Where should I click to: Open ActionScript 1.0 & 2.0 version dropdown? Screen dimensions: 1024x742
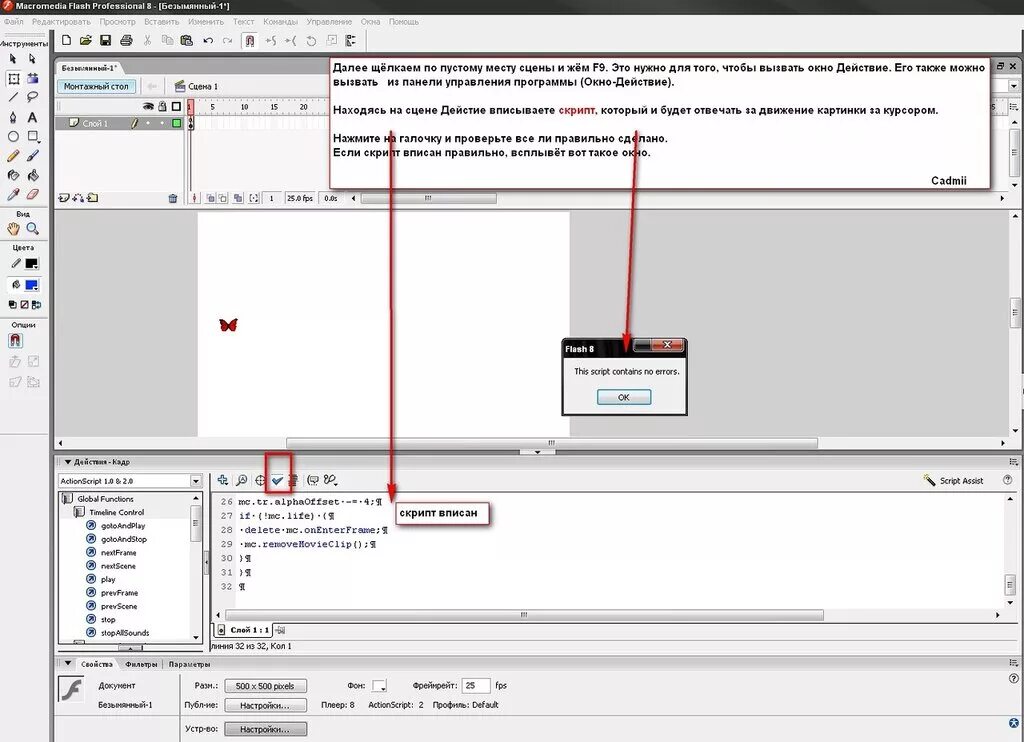point(195,481)
